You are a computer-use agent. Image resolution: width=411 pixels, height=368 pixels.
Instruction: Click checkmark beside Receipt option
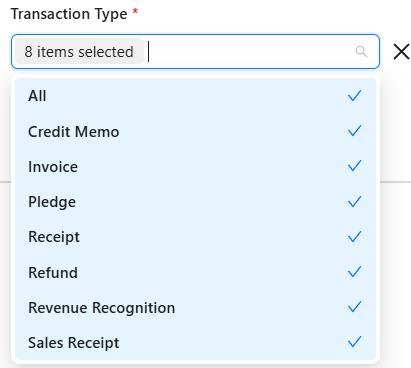point(355,237)
